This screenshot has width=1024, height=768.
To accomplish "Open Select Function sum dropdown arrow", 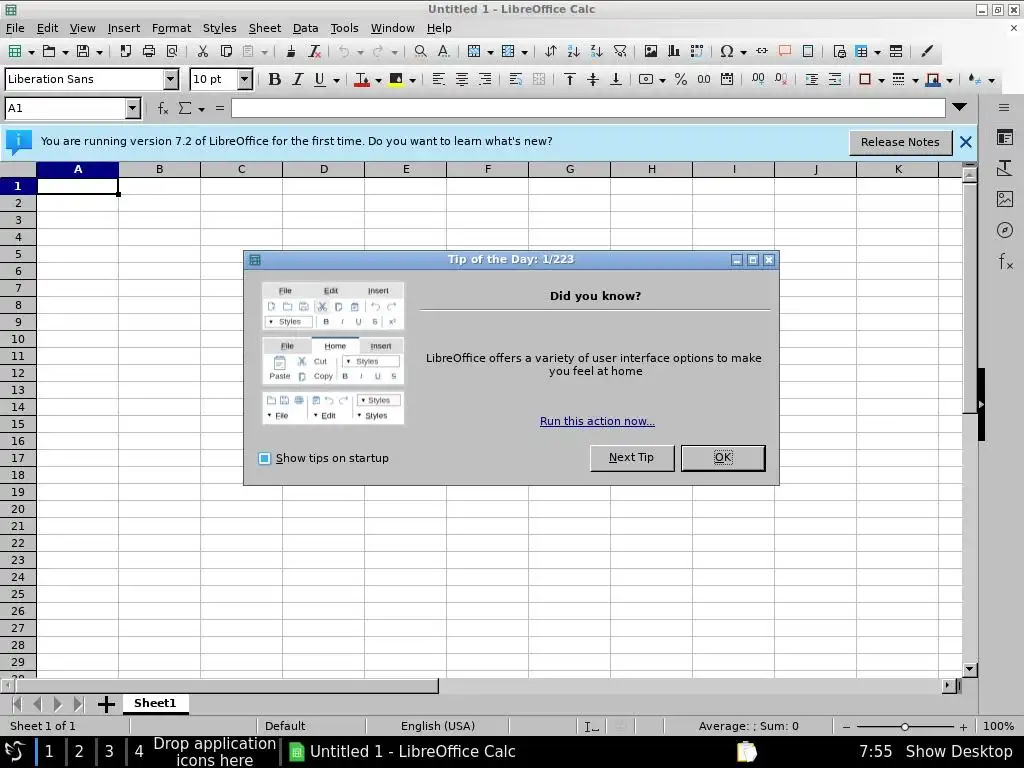I will (201, 109).
